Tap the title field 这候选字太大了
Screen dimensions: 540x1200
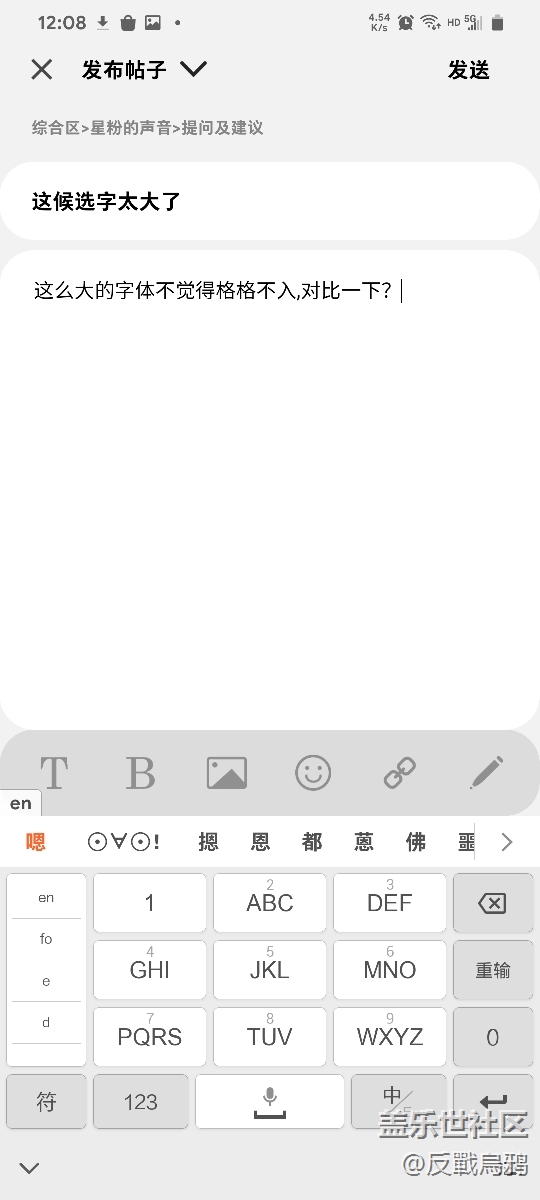(x=270, y=201)
